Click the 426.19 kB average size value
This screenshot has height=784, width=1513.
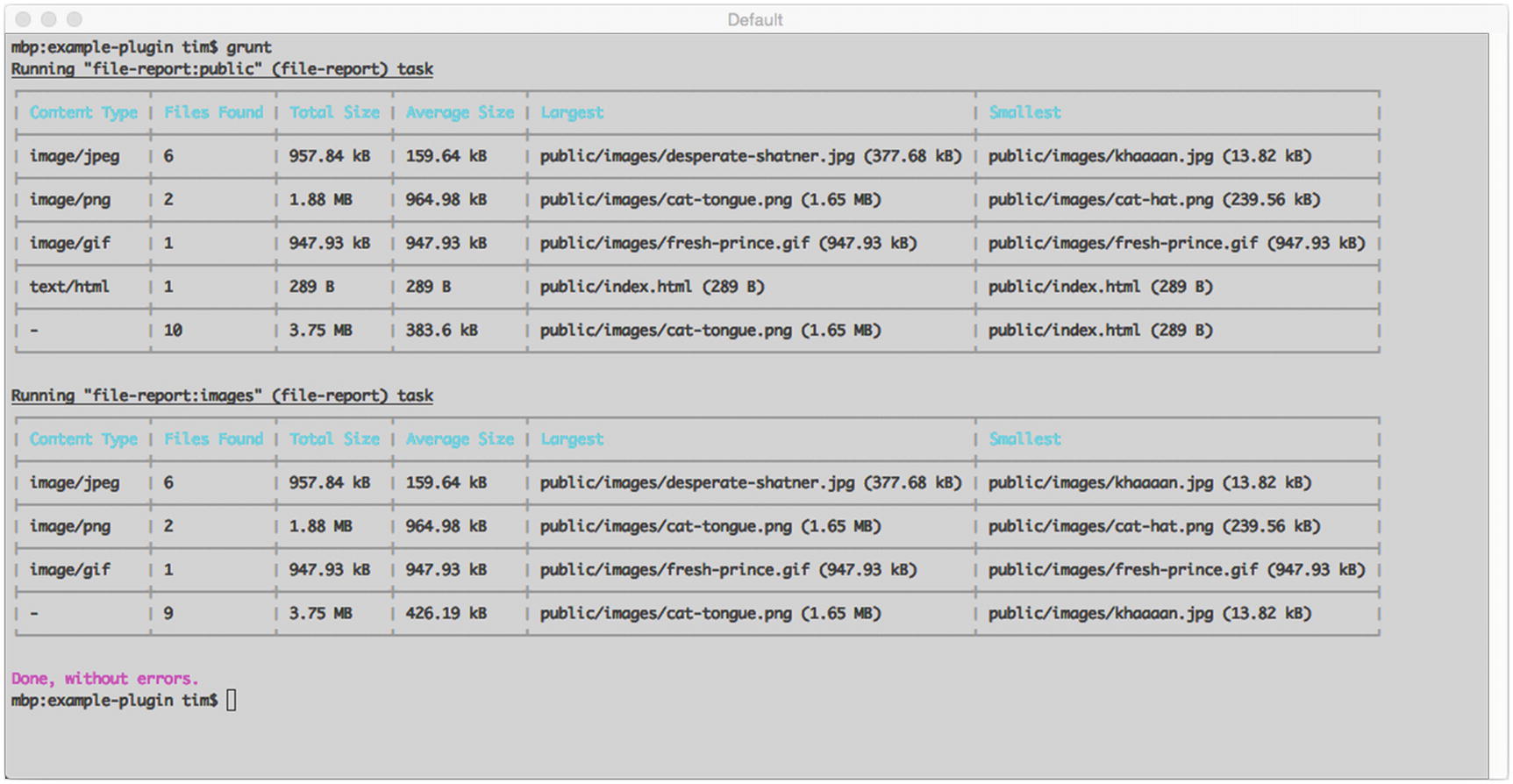[x=446, y=614]
